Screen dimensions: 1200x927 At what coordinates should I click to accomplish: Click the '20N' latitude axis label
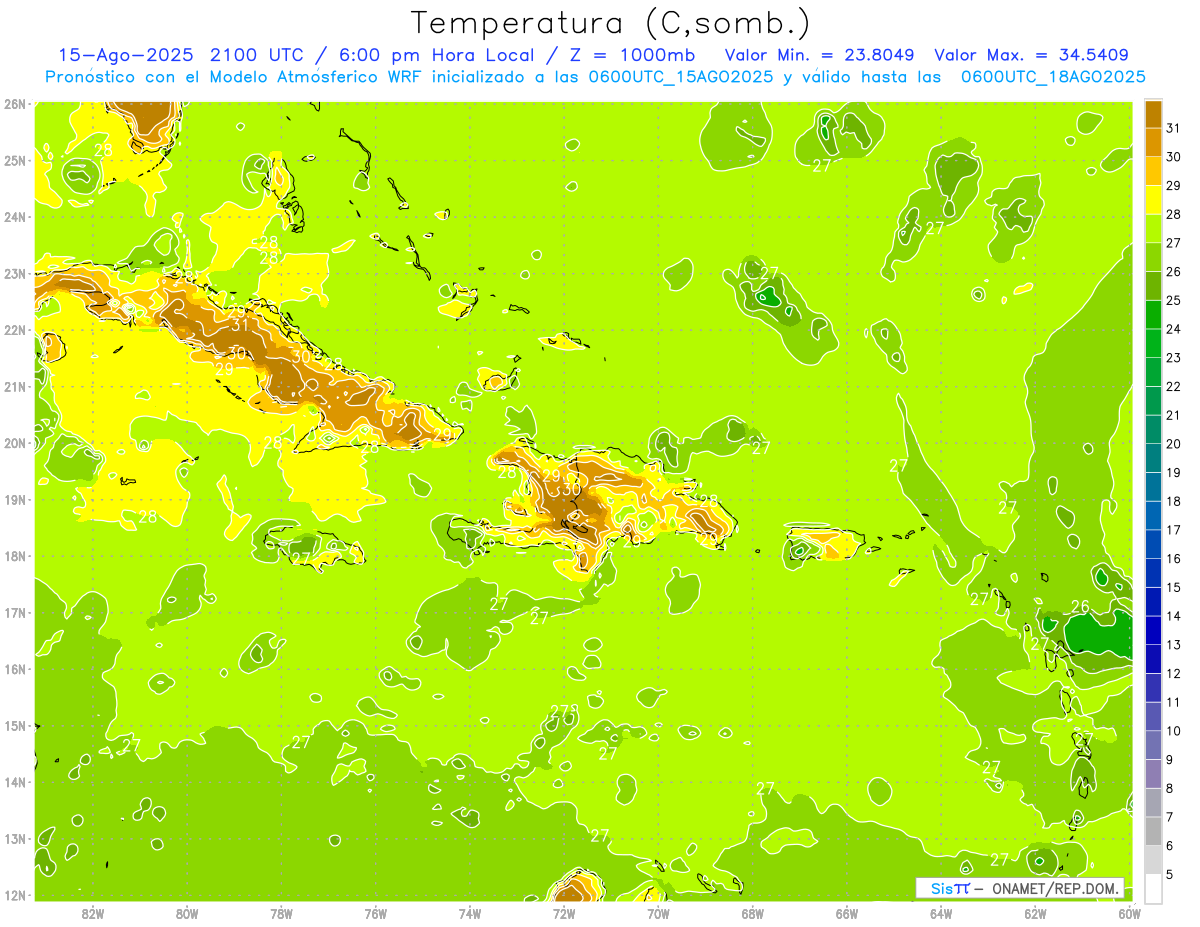(x=15, y=443)
